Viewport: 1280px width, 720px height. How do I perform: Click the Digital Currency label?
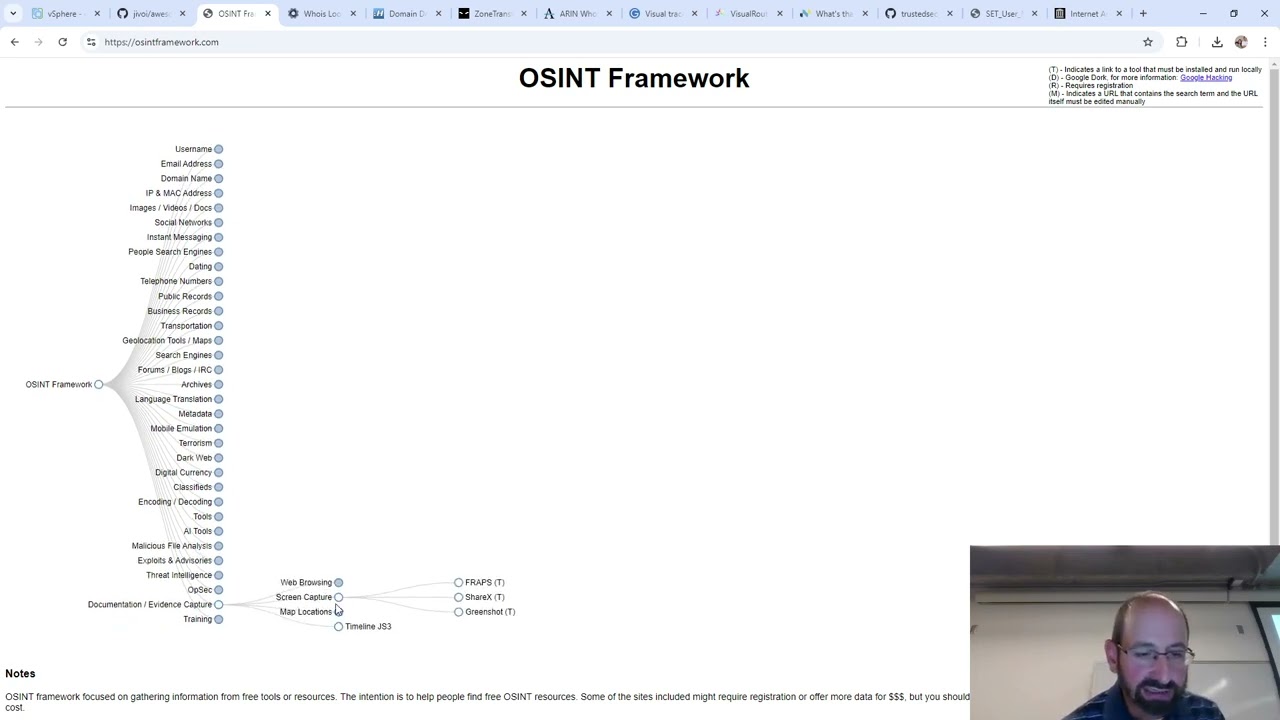[183, 472]
